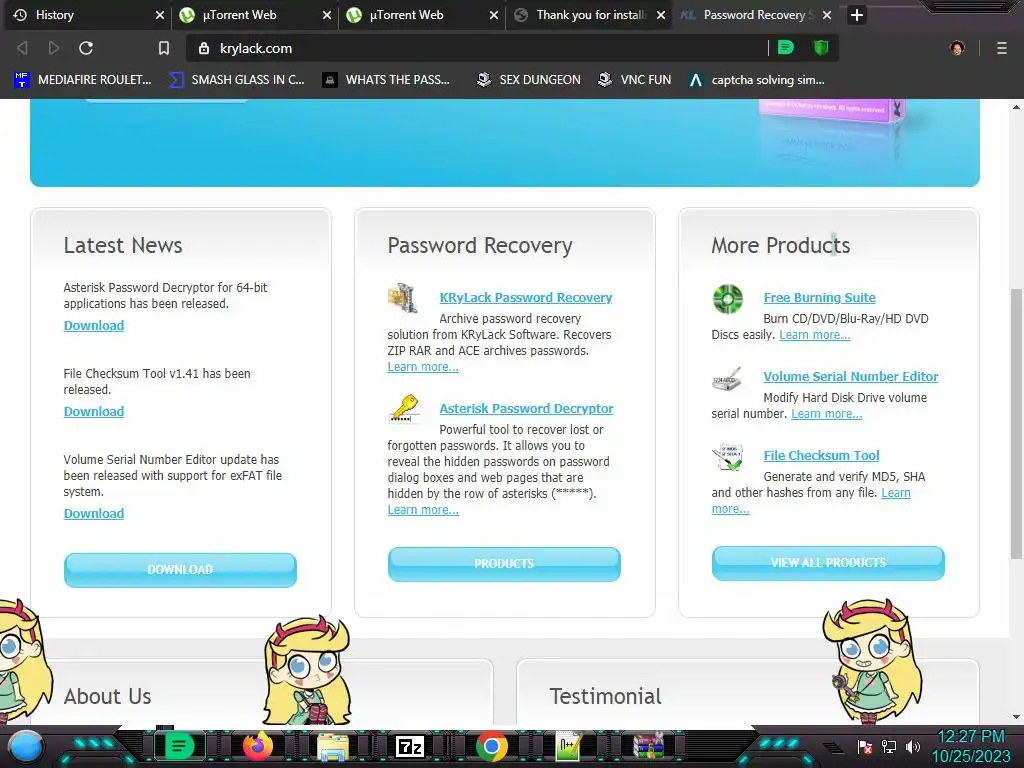Open the green Brave Talk/news icon in address bar
1024x768 pixels.
tap(786, 47)
